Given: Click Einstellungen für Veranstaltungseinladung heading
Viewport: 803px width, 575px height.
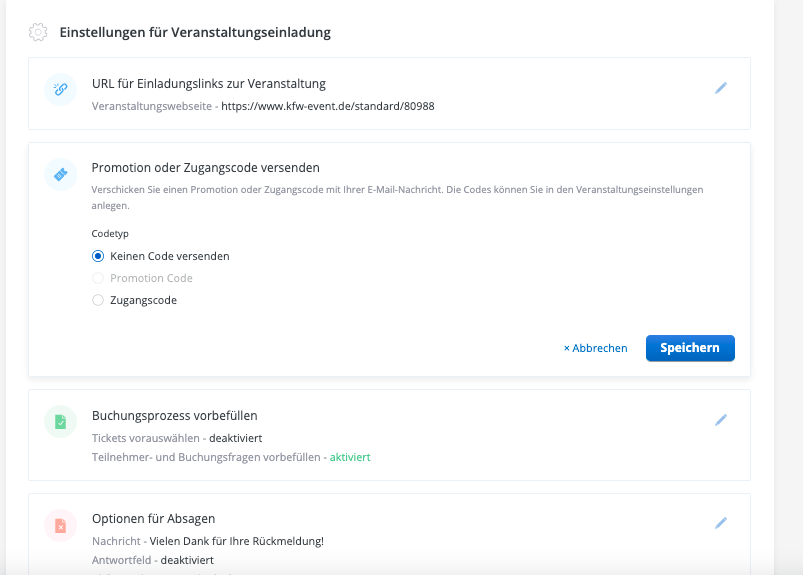Looking at the screenshot, I should (195, 32).
